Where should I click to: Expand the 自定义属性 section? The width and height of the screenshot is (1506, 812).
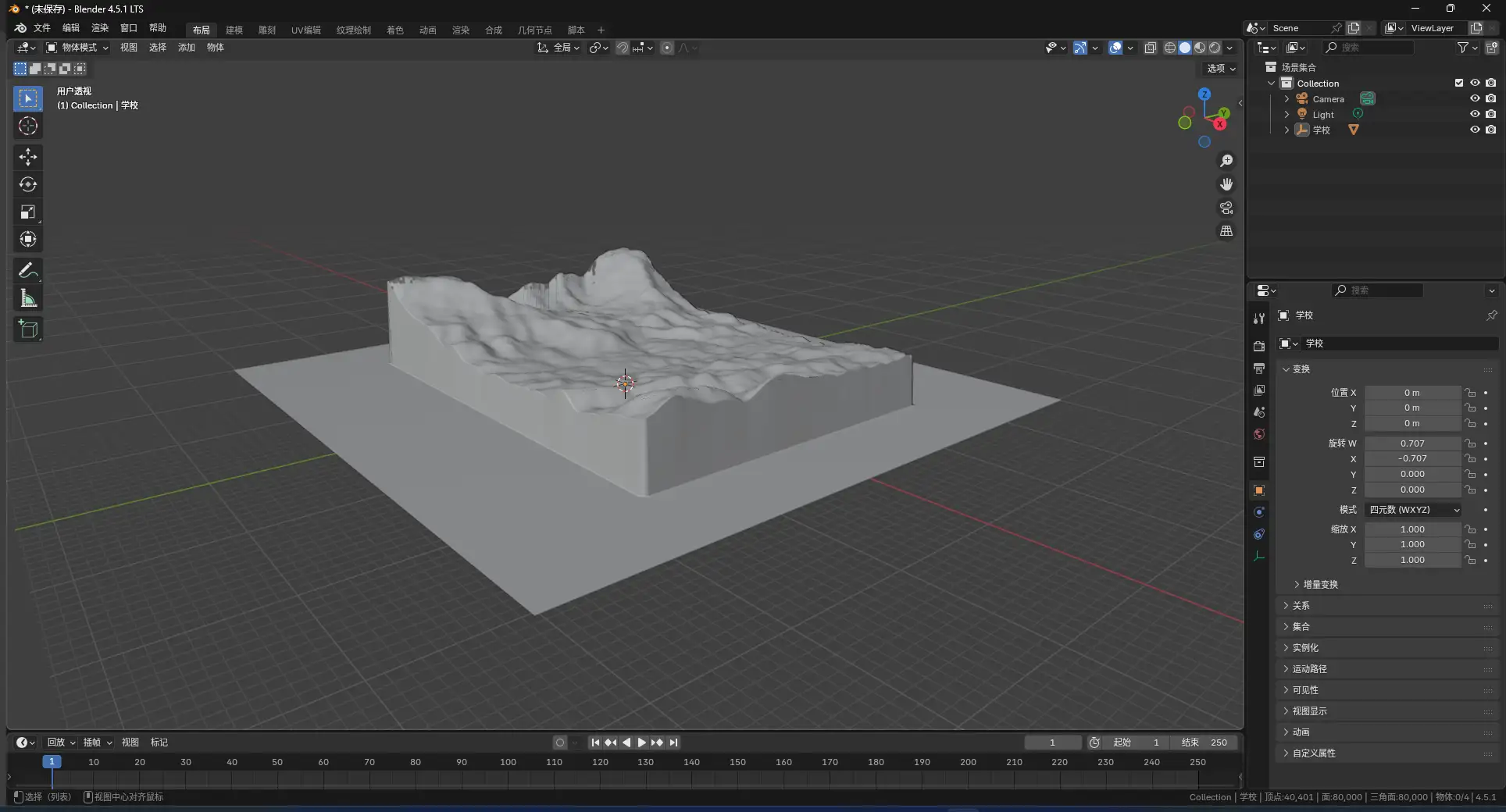(1316, 753)
